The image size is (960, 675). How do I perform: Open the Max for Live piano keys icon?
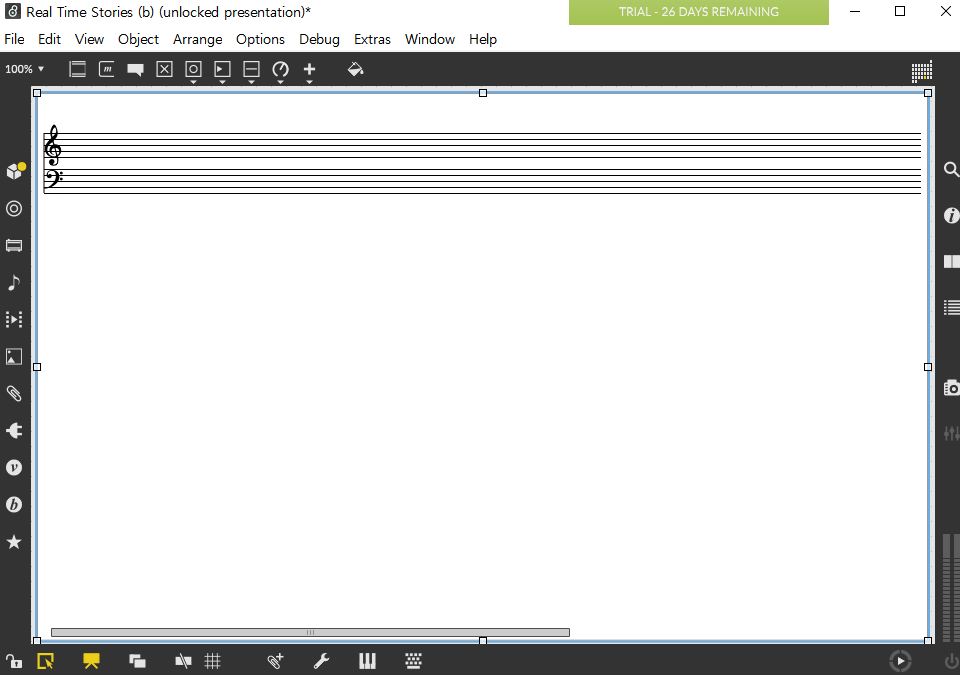pyautogui.click(x=367, y=661)
